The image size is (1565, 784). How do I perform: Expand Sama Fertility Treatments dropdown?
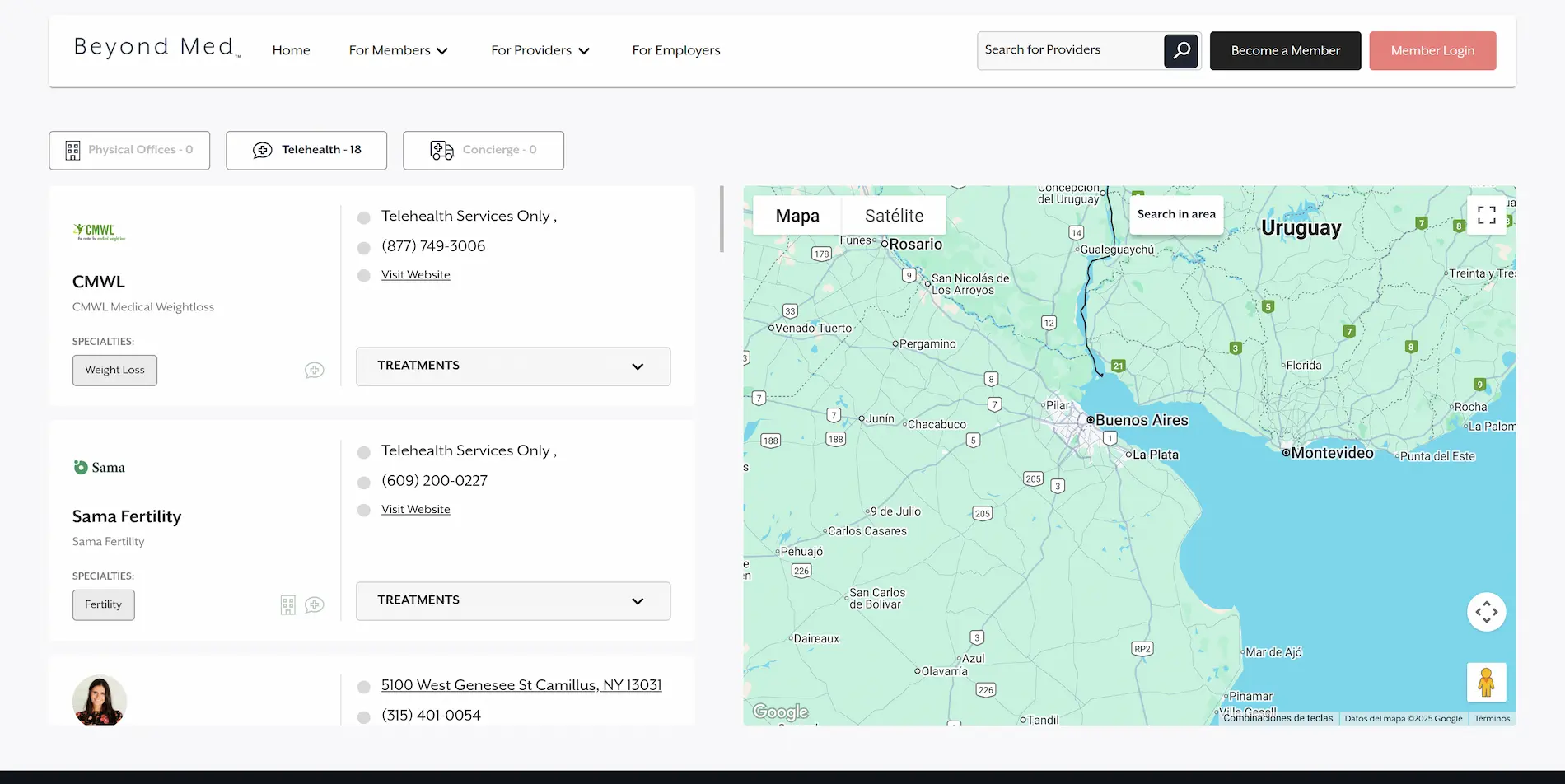pos(513,600)
